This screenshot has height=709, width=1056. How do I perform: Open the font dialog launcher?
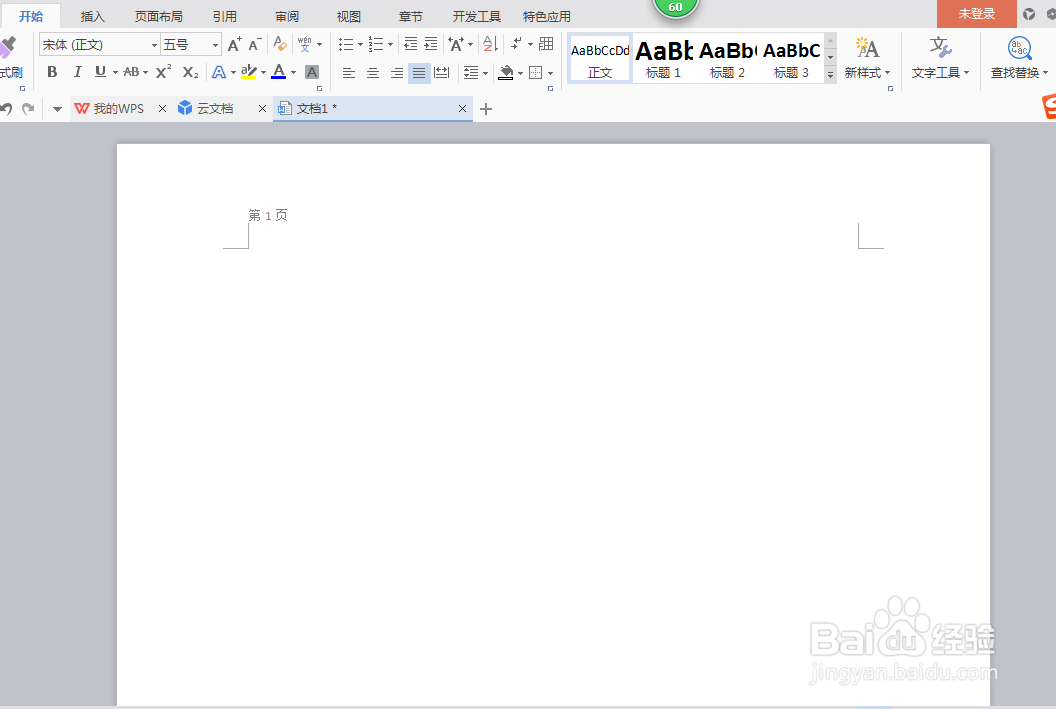(319, 88)
